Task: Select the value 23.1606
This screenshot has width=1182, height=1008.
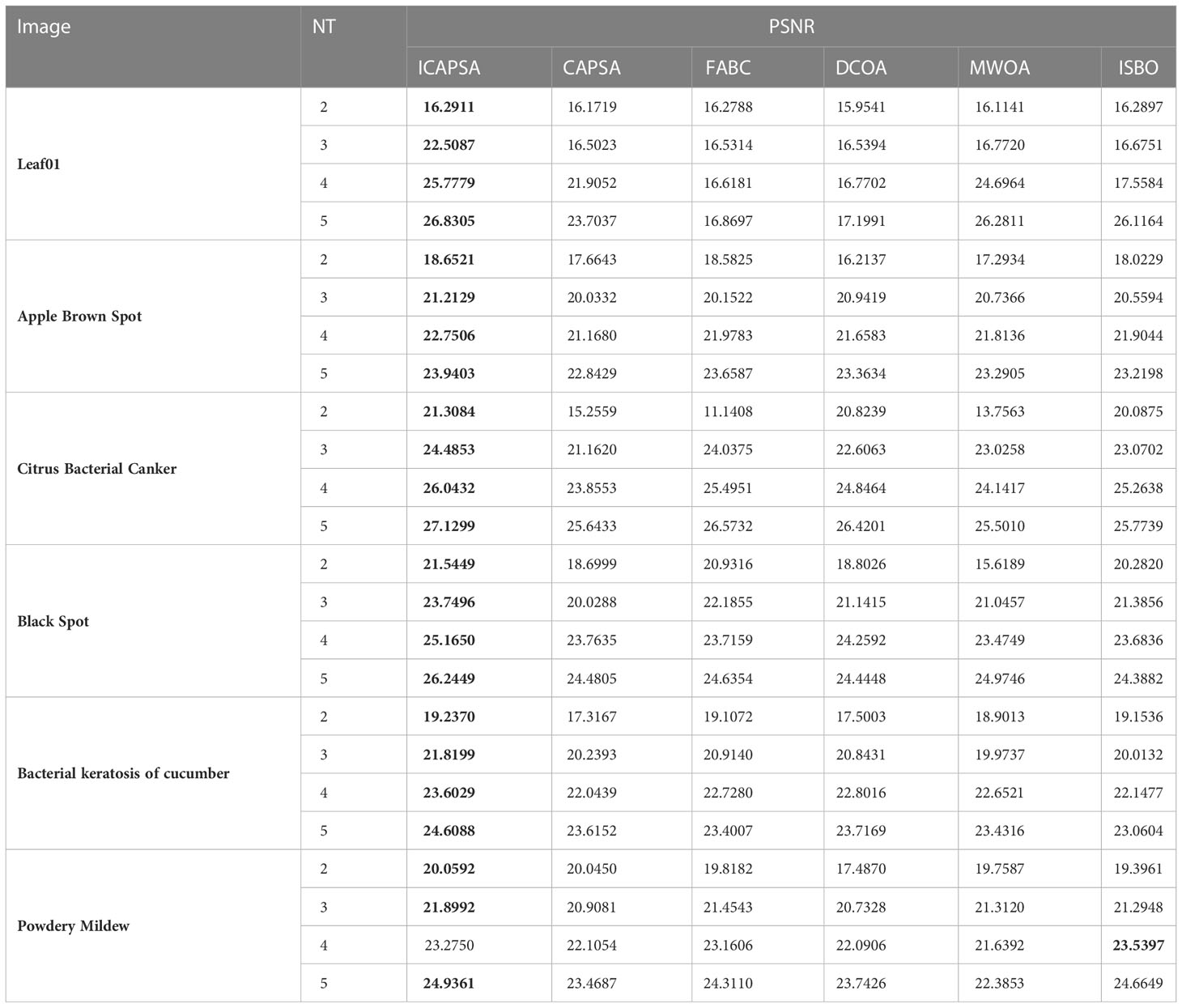Action: (728, 946)
